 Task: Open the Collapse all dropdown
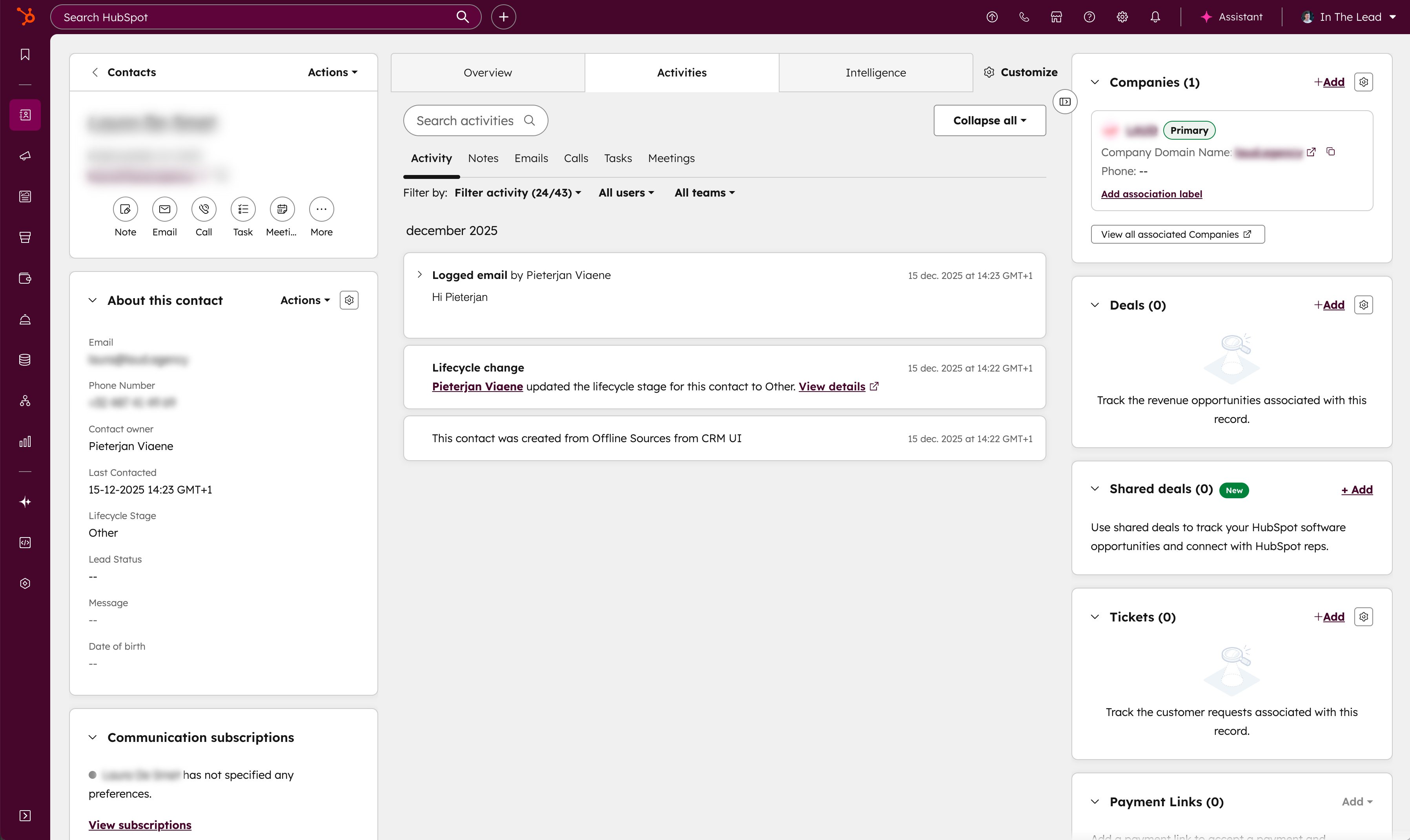[989, 120]
